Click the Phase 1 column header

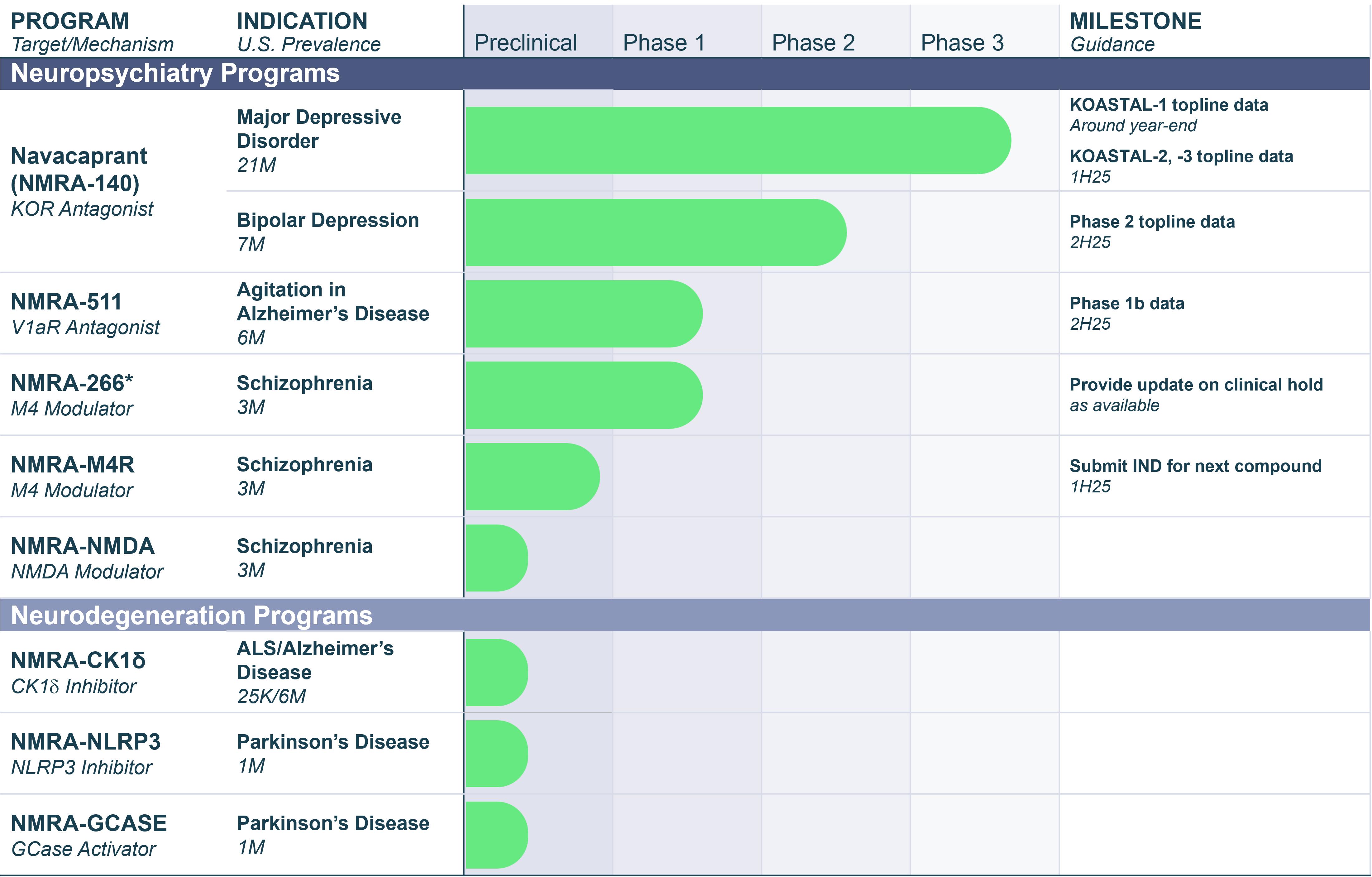pos(664,43)
